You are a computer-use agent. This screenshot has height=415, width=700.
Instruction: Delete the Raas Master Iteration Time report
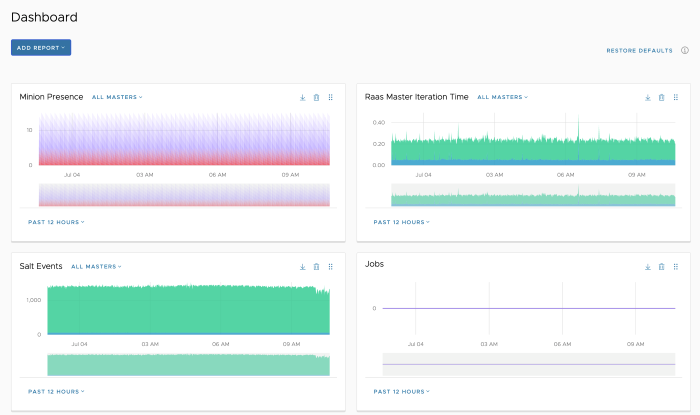coord(662,97)
